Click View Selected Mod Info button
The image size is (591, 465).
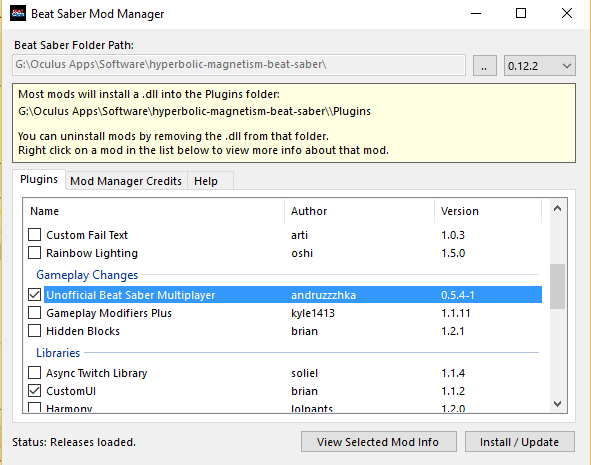click(378, 442)
